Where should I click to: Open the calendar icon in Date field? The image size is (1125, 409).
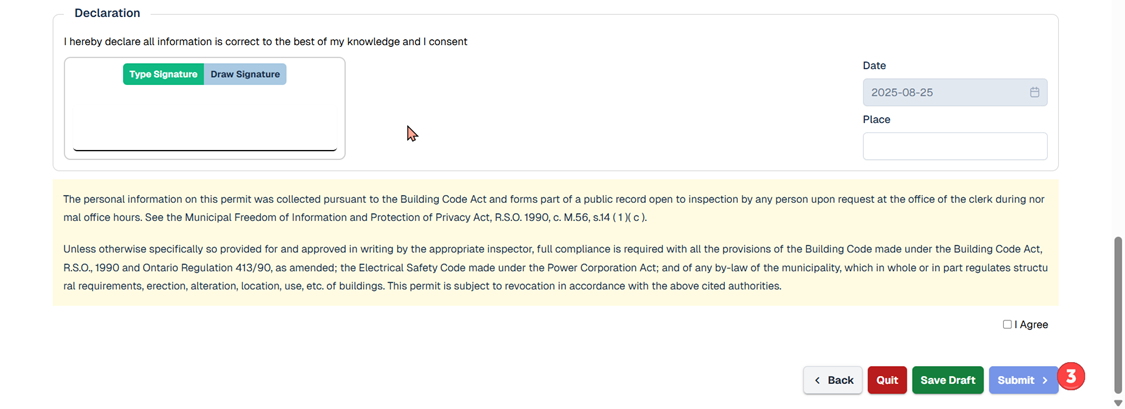pos(1034,92)
